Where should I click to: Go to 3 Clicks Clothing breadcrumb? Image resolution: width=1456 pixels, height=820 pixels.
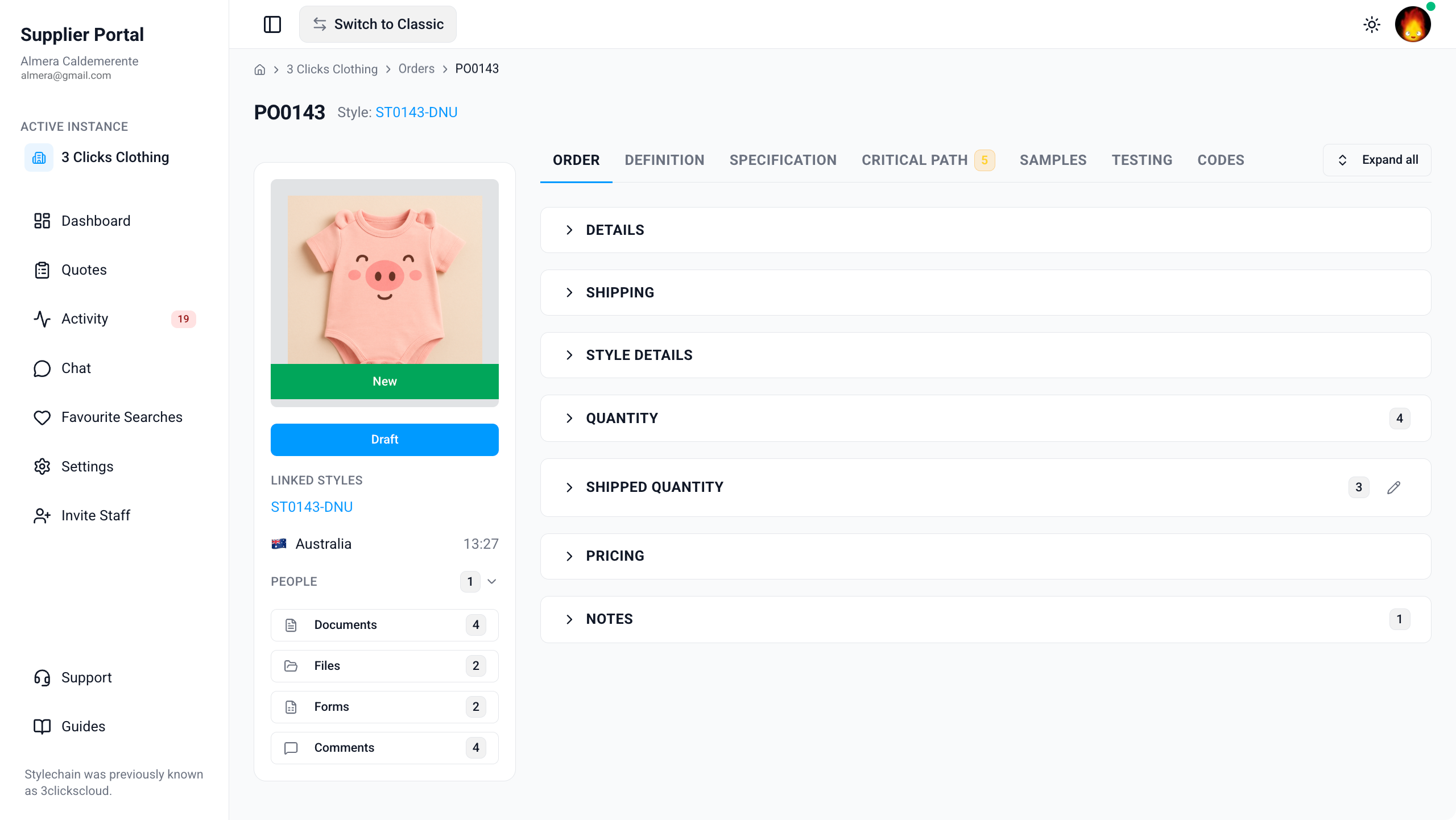(x=332, y=69)
